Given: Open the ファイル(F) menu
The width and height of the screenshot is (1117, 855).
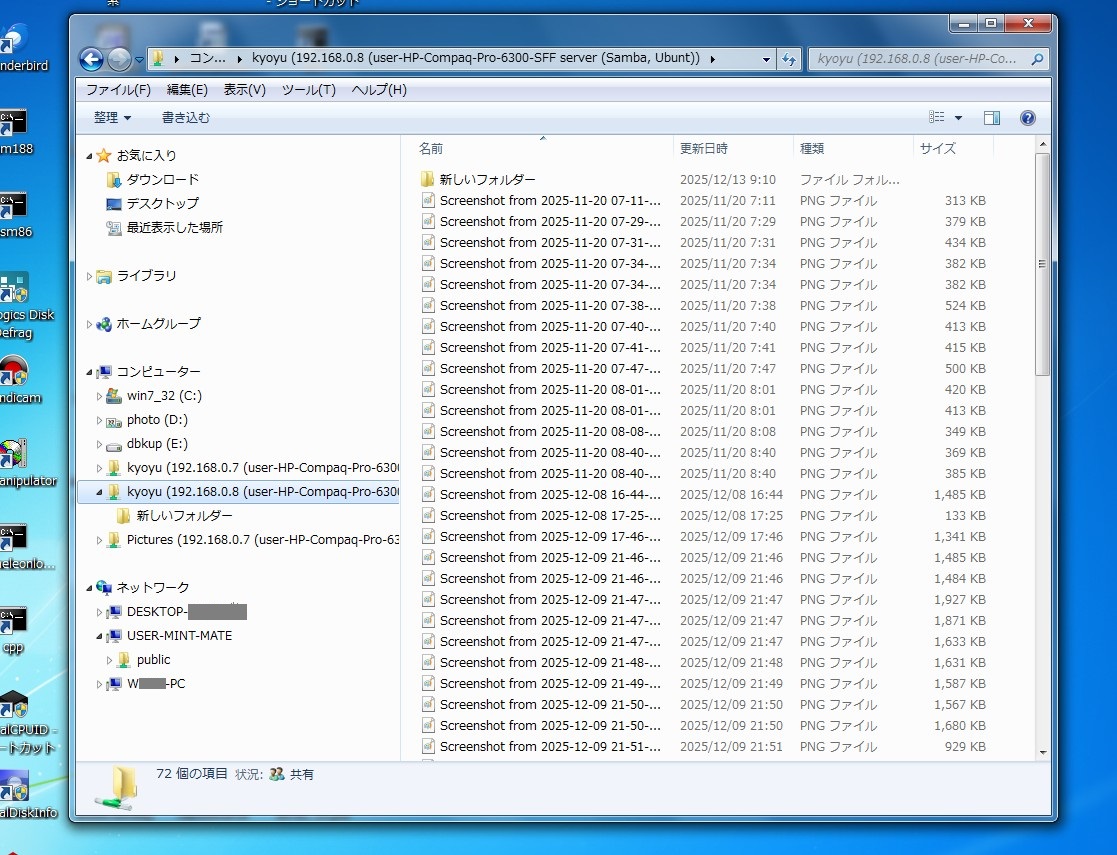Looking at the screenshot, I should [x=118, y=90].
